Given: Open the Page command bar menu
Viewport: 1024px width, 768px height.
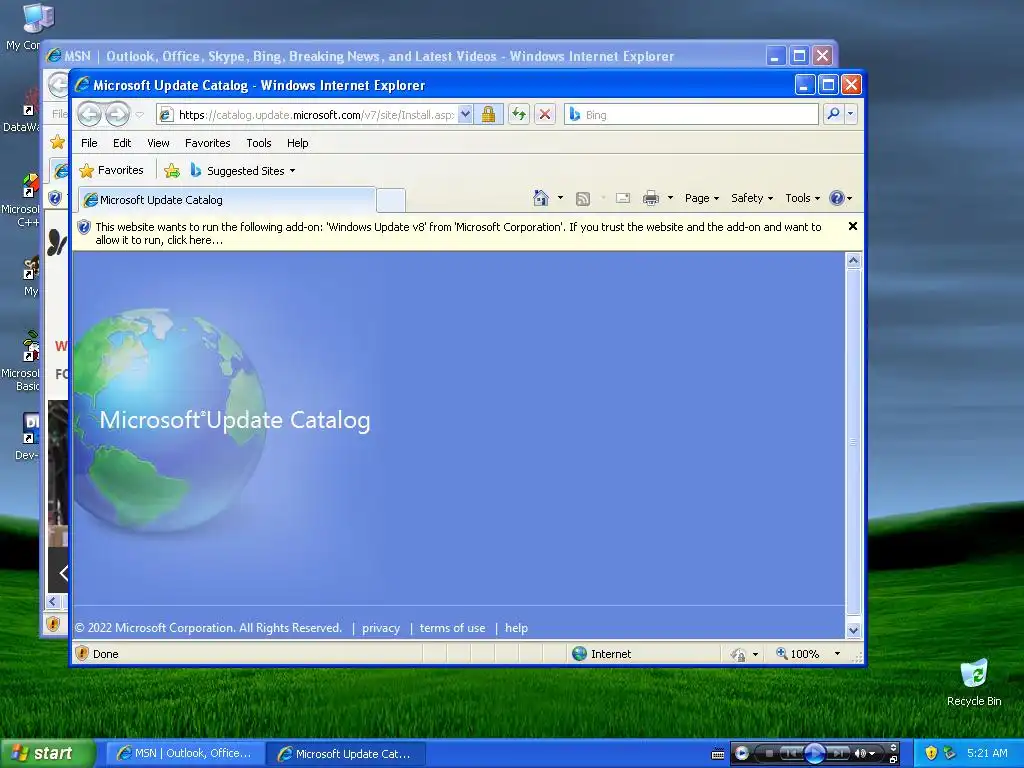Looking at the screenshot, I should (701, 198).
